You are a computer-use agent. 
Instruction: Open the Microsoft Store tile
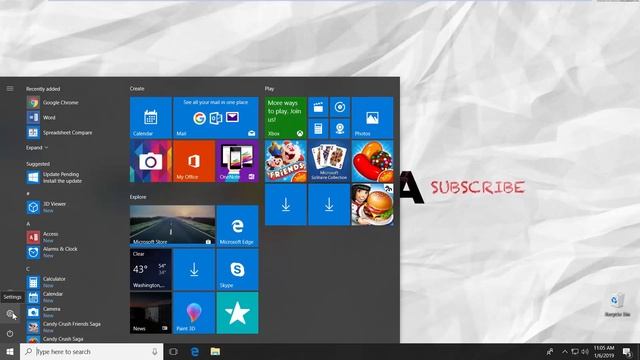coord(172,226)
